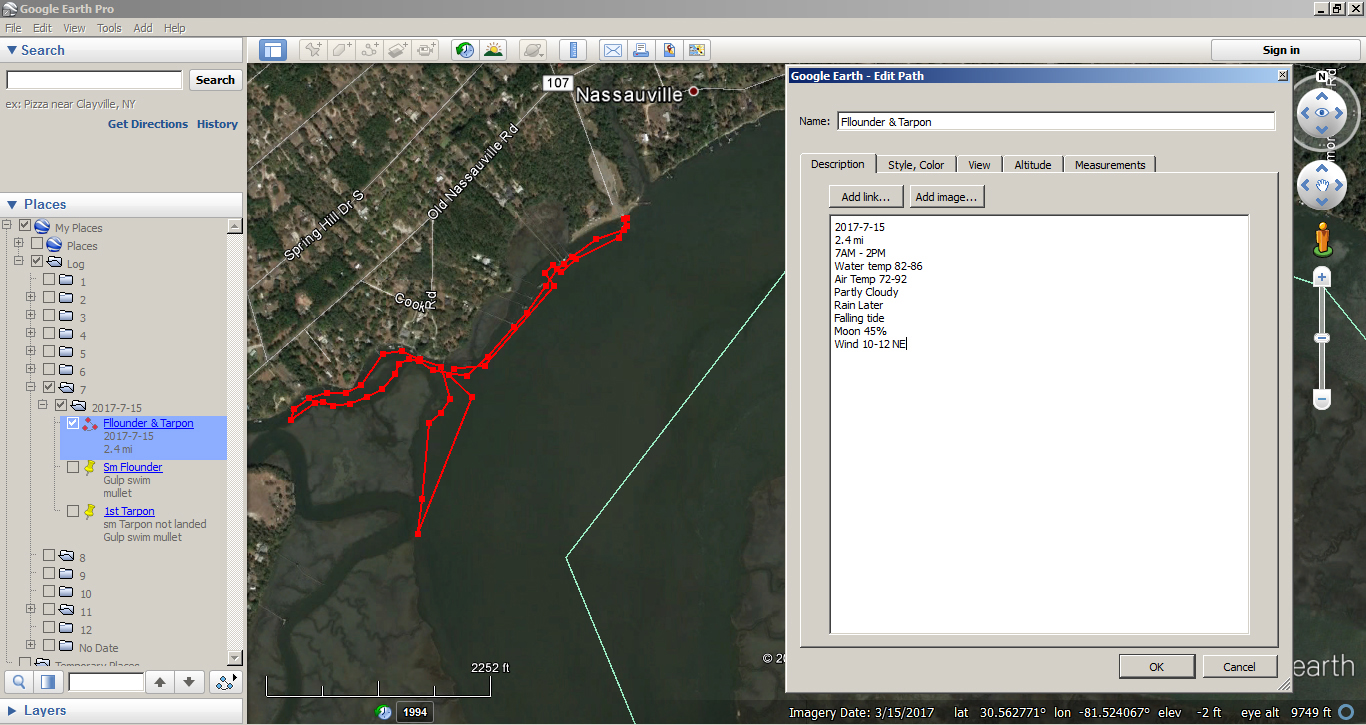Toggle sunlight across the landscape

(x=493, y=50)
